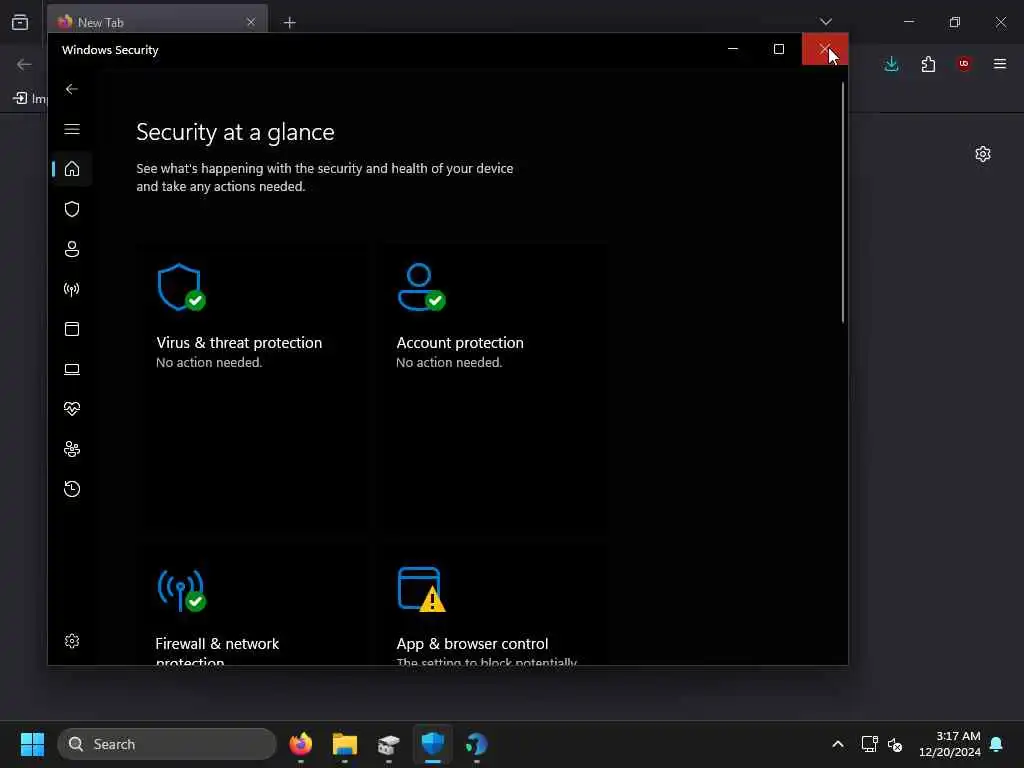Open Firefox View icon in browser
This screenshot has width=1024, height=768.
point(20,22)
